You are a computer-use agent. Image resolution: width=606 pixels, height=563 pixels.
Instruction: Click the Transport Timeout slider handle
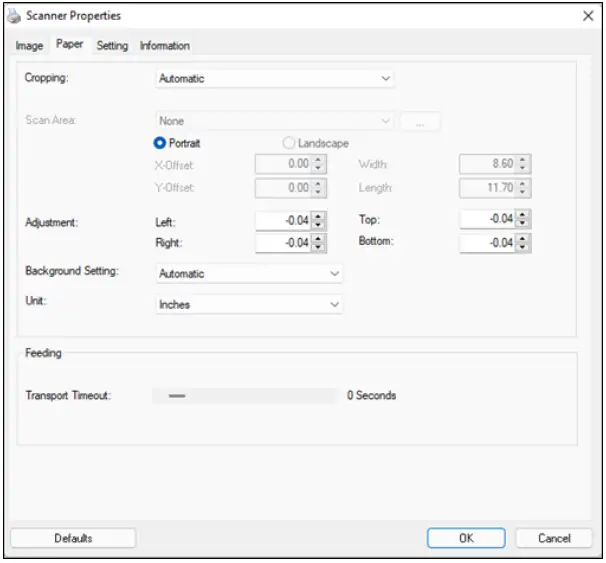click(x=177, y=396)
